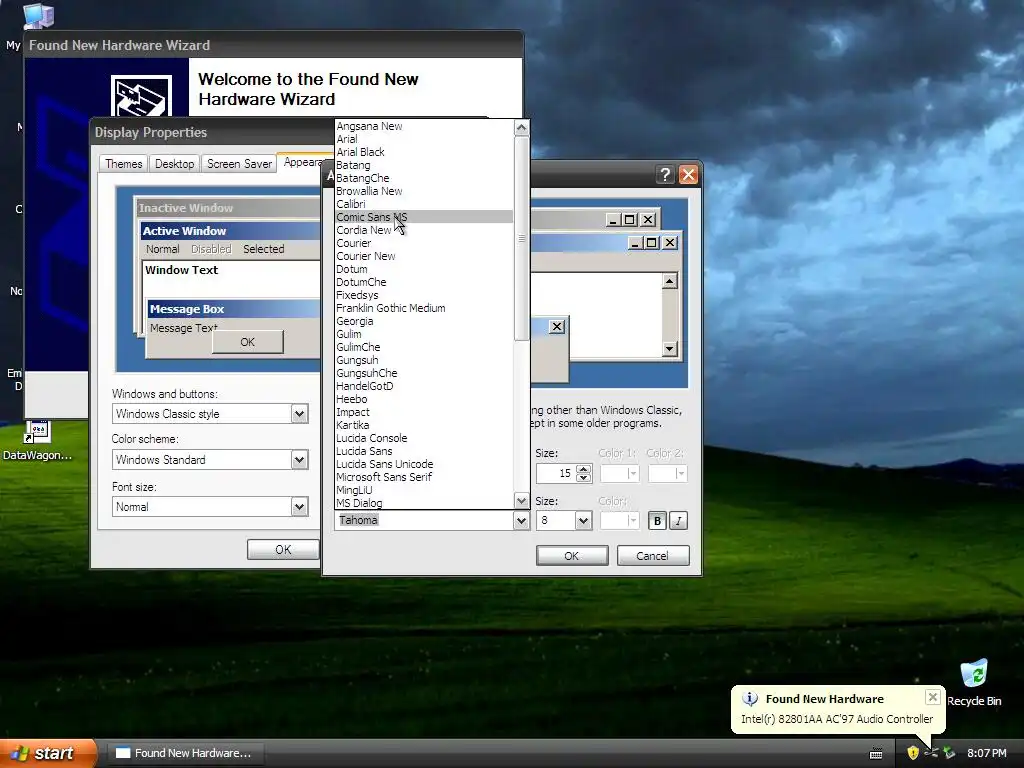The width and height of the screenshot is (1024, 768).
Task: Choose the DotumChe font
Action: click(x=424, y=282)
